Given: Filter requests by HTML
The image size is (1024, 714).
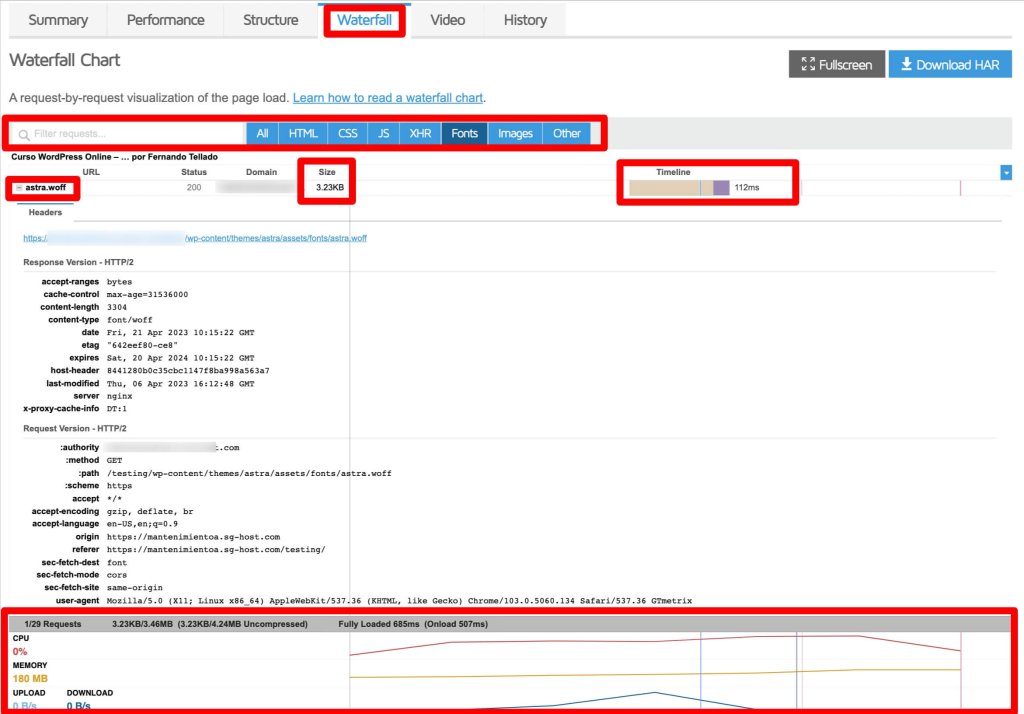Looking at the screenshot, I should (303, 134).
